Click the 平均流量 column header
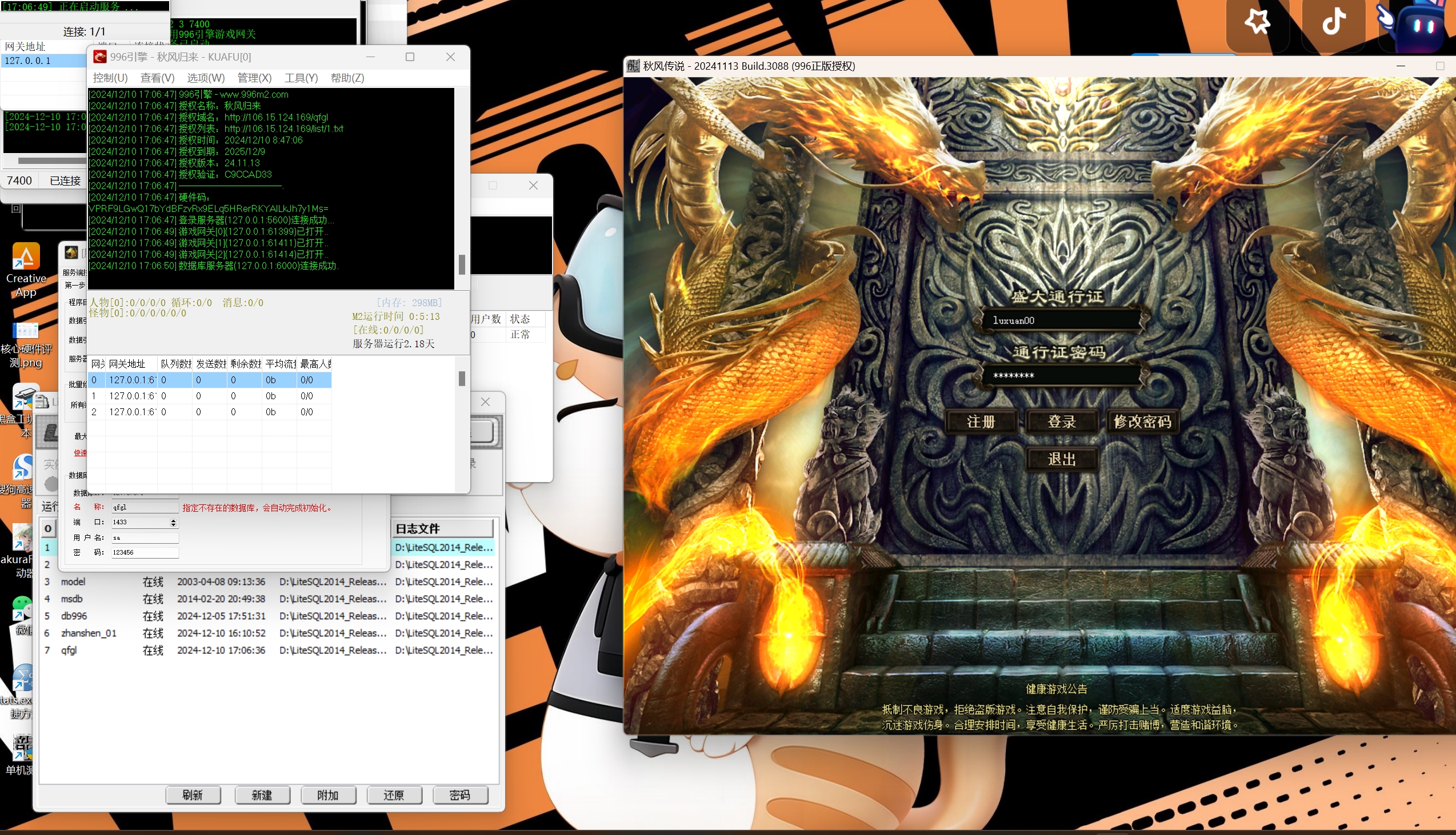The width and height of the screenshot is (1456, 835). point(279,364)
